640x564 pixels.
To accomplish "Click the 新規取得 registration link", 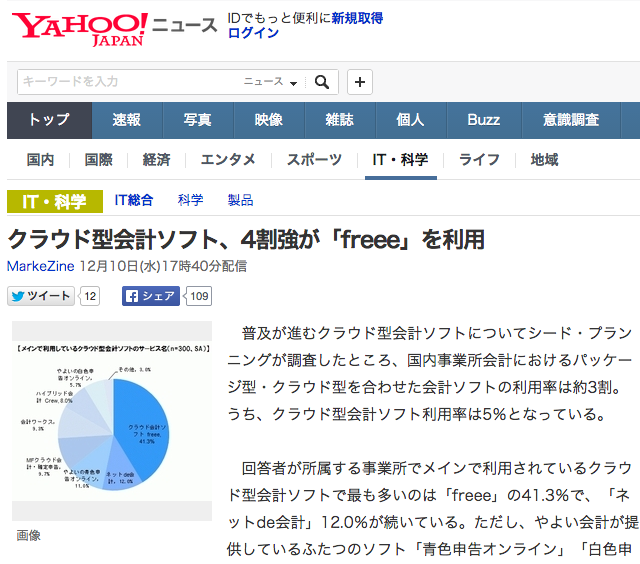I will (x=357, y=18).
